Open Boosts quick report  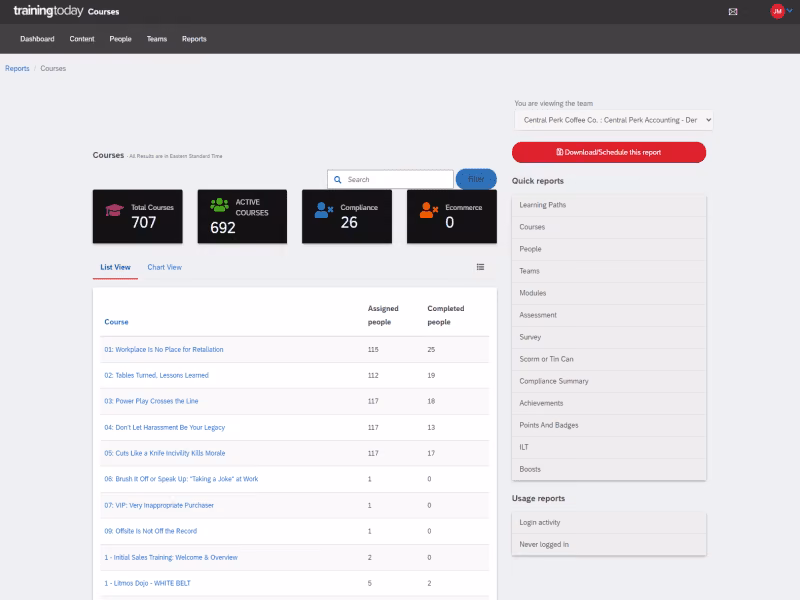coord(609,469)
